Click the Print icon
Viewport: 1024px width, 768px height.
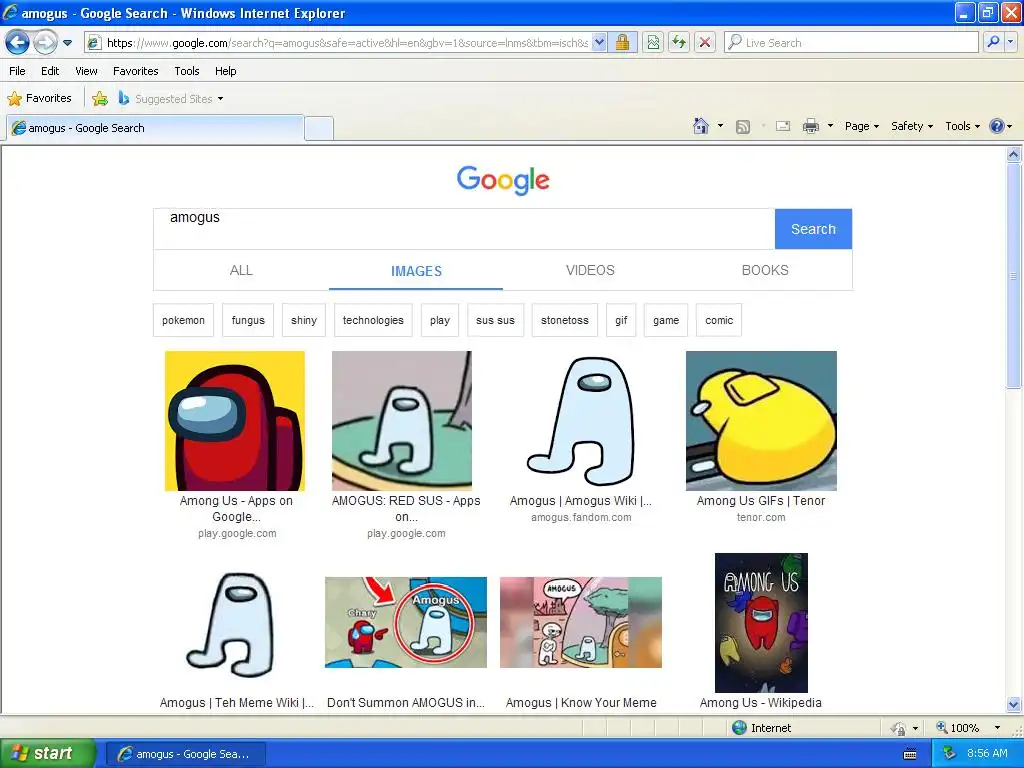(x=810, y=126)
